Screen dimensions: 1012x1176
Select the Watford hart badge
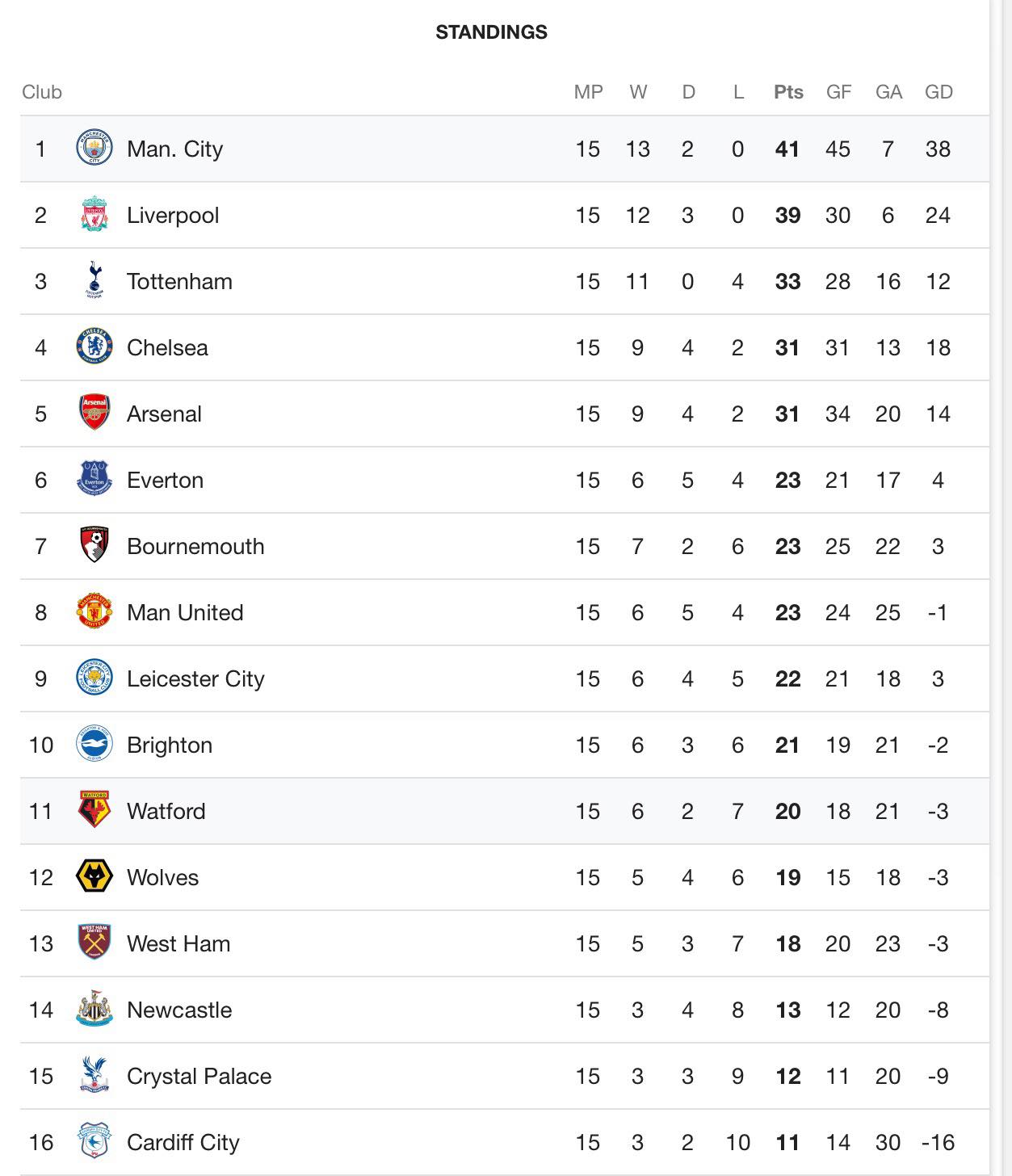pos(94,811)
